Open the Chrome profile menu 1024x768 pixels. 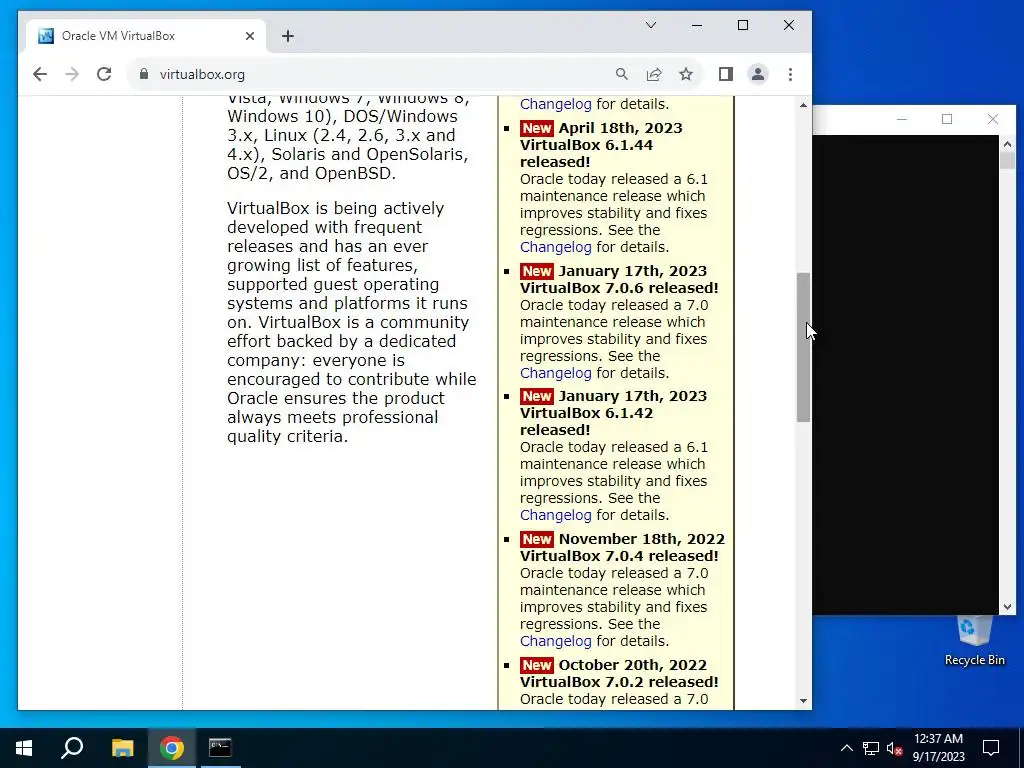(758, 74)
